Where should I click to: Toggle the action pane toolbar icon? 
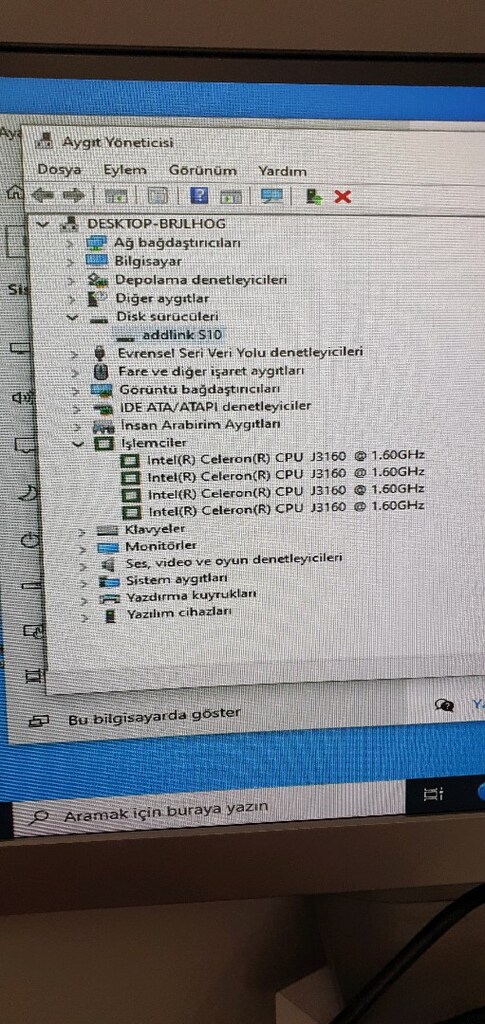[230, 196]
